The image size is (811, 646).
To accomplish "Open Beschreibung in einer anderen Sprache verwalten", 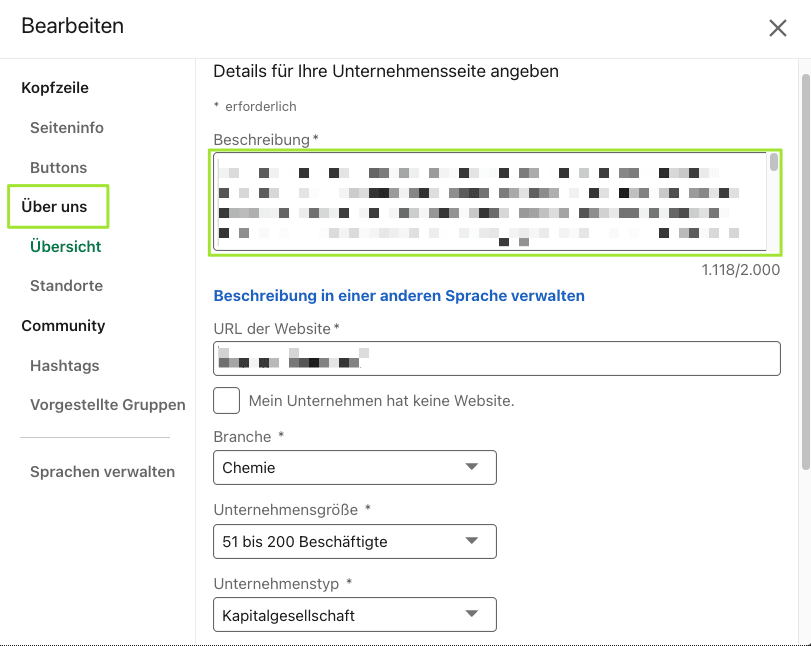I will (x=399, y=296).
